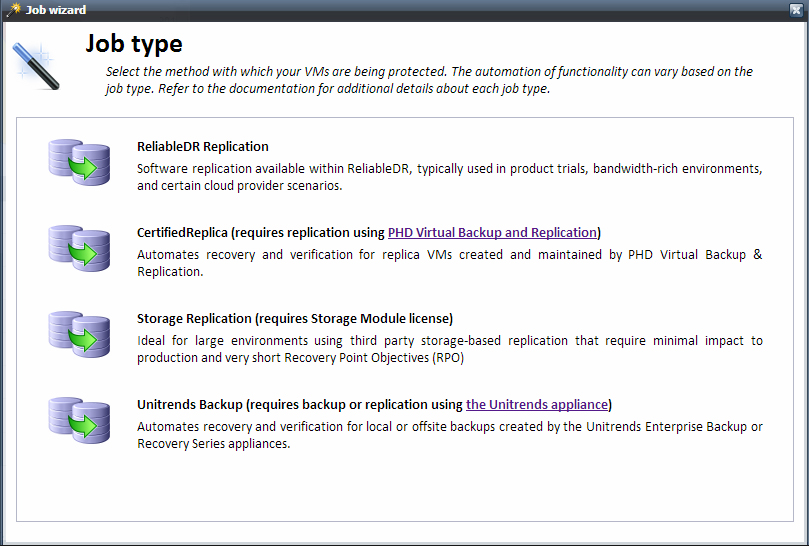Image resolution: width=809 pixels, height=546 pixels.
Task: Click the 'Software replication available within ReliableDR' description
Action: click(x=449, y=177)
